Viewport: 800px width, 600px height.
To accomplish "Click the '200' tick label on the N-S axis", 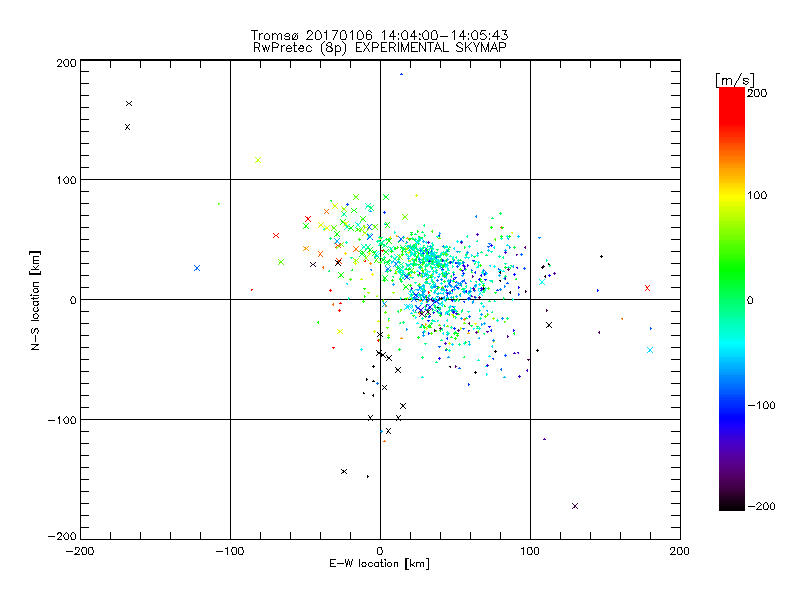I will click(x=66, y=63).
